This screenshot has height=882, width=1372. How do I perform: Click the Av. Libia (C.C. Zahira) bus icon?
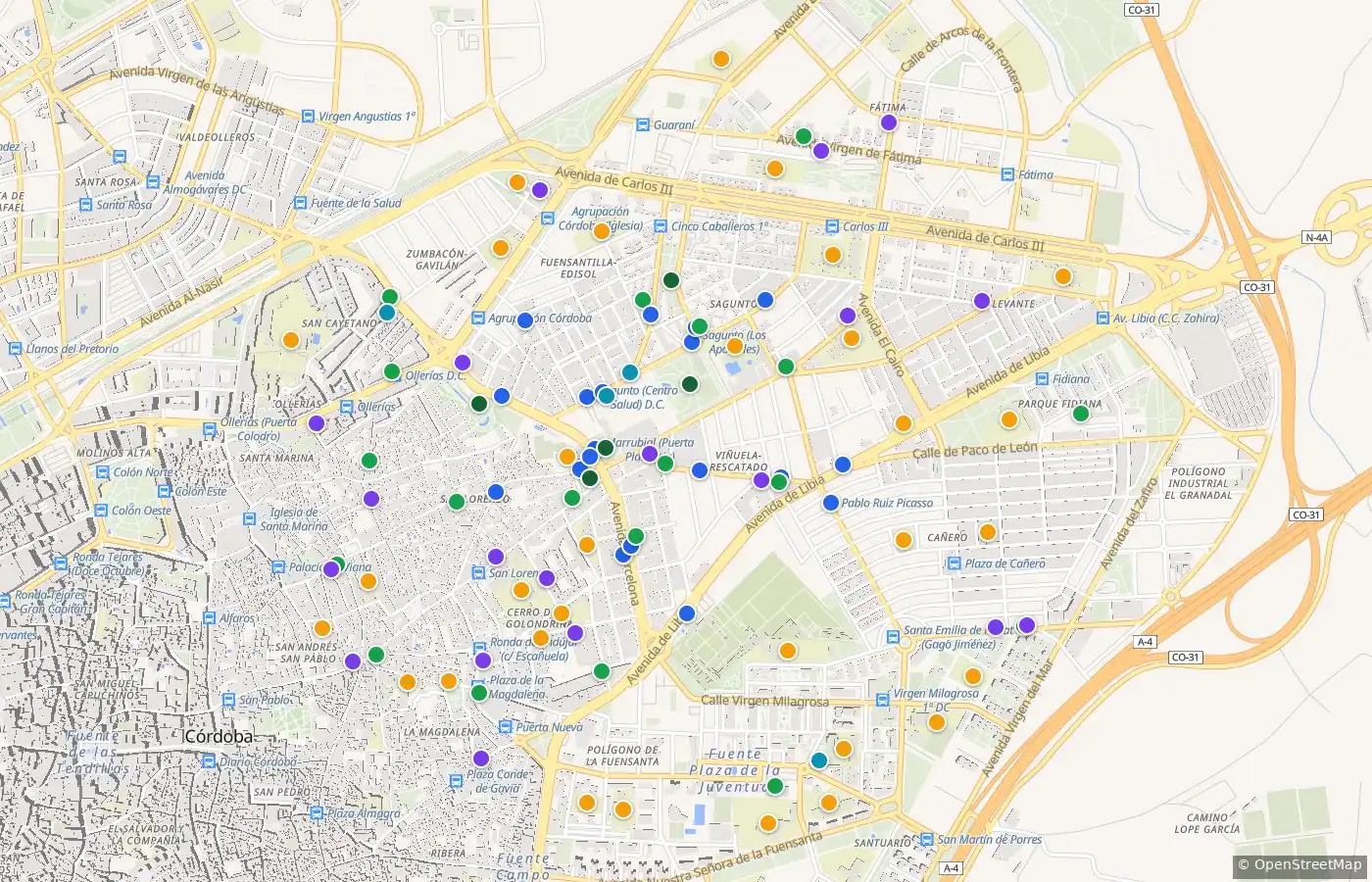1102,318
